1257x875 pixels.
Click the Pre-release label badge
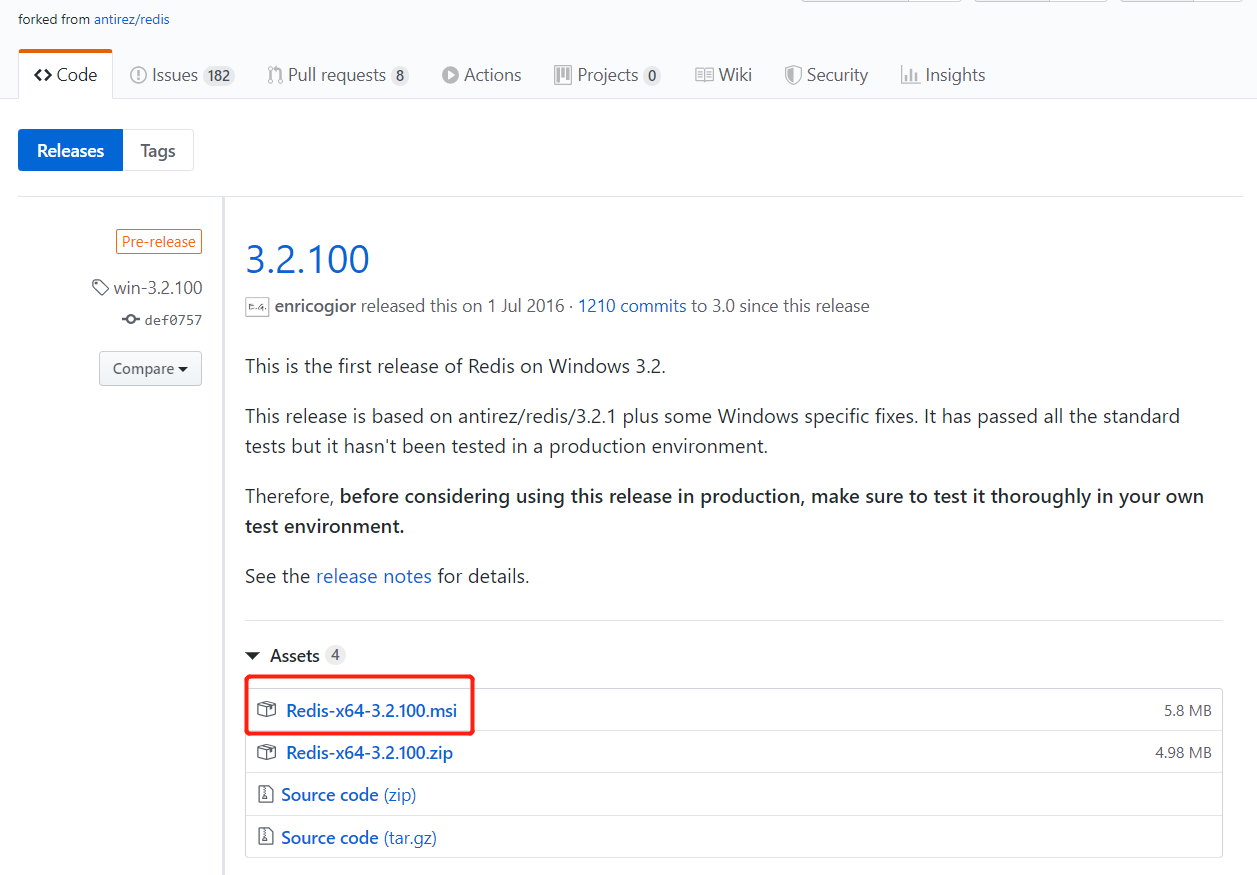coord(159,242)
